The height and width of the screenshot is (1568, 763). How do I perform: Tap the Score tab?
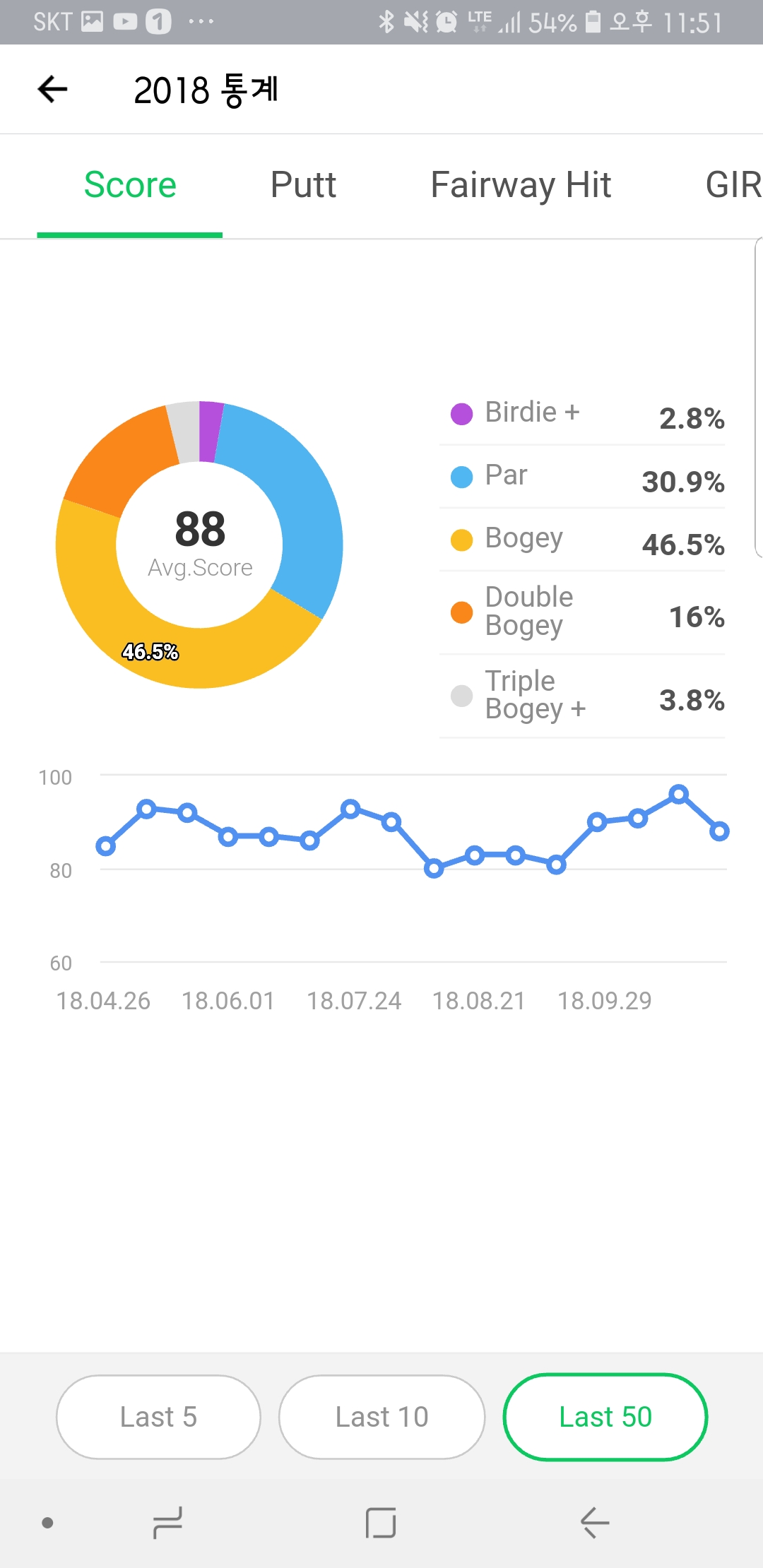click(x=130, y=185)
